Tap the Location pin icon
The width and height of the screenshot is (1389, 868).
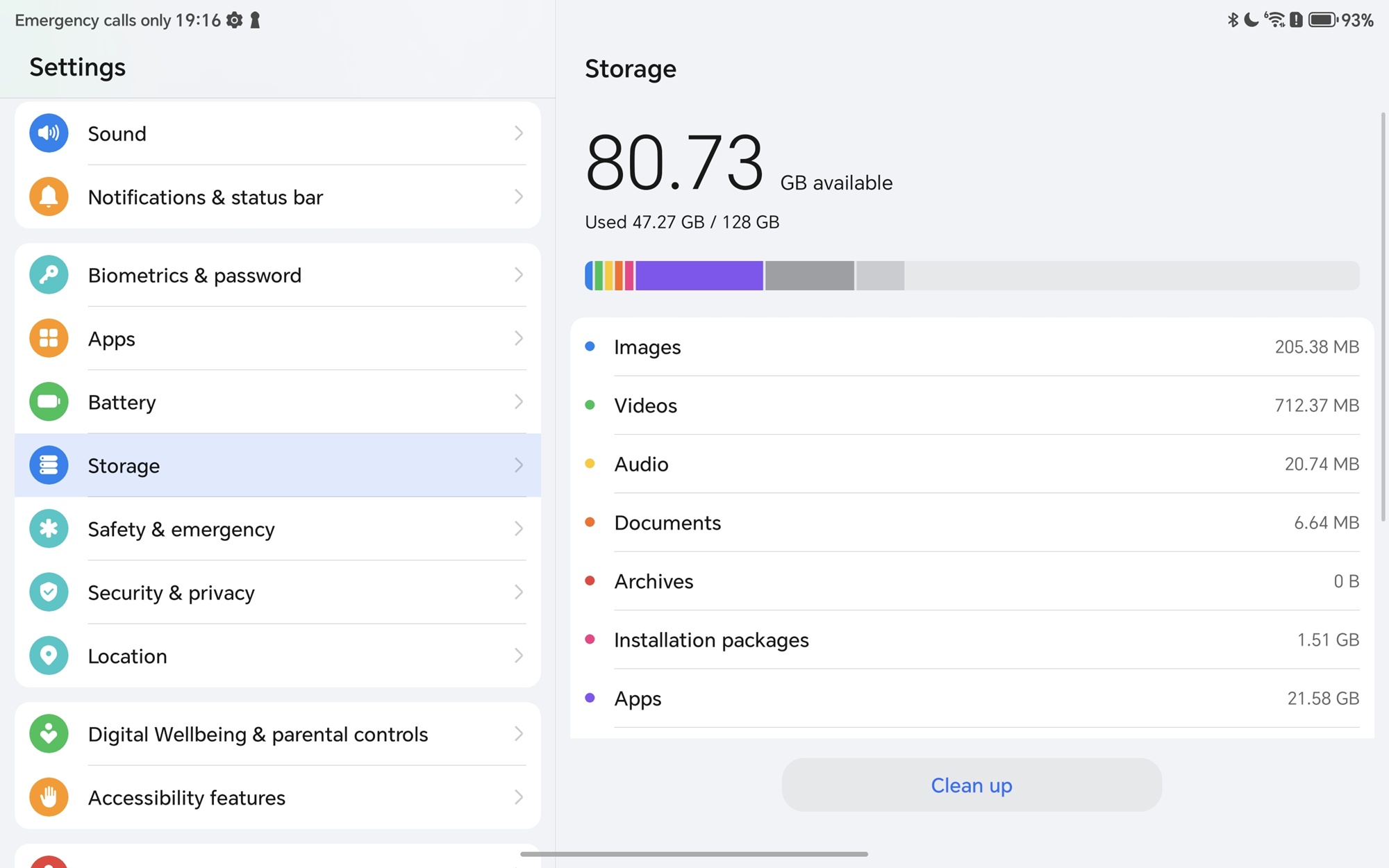(x=49, y=656)
